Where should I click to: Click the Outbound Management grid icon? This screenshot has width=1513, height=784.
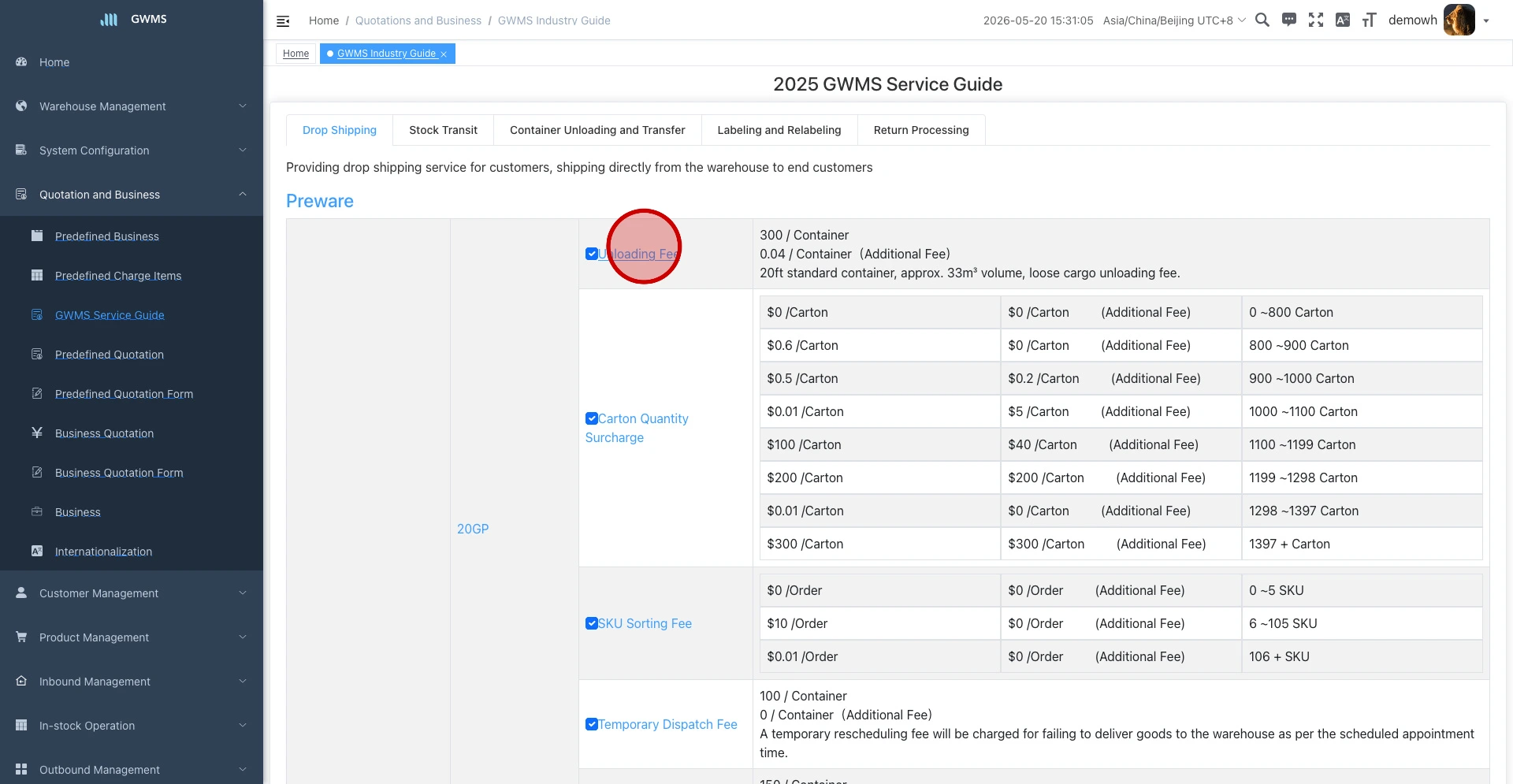tap(21, 769)
